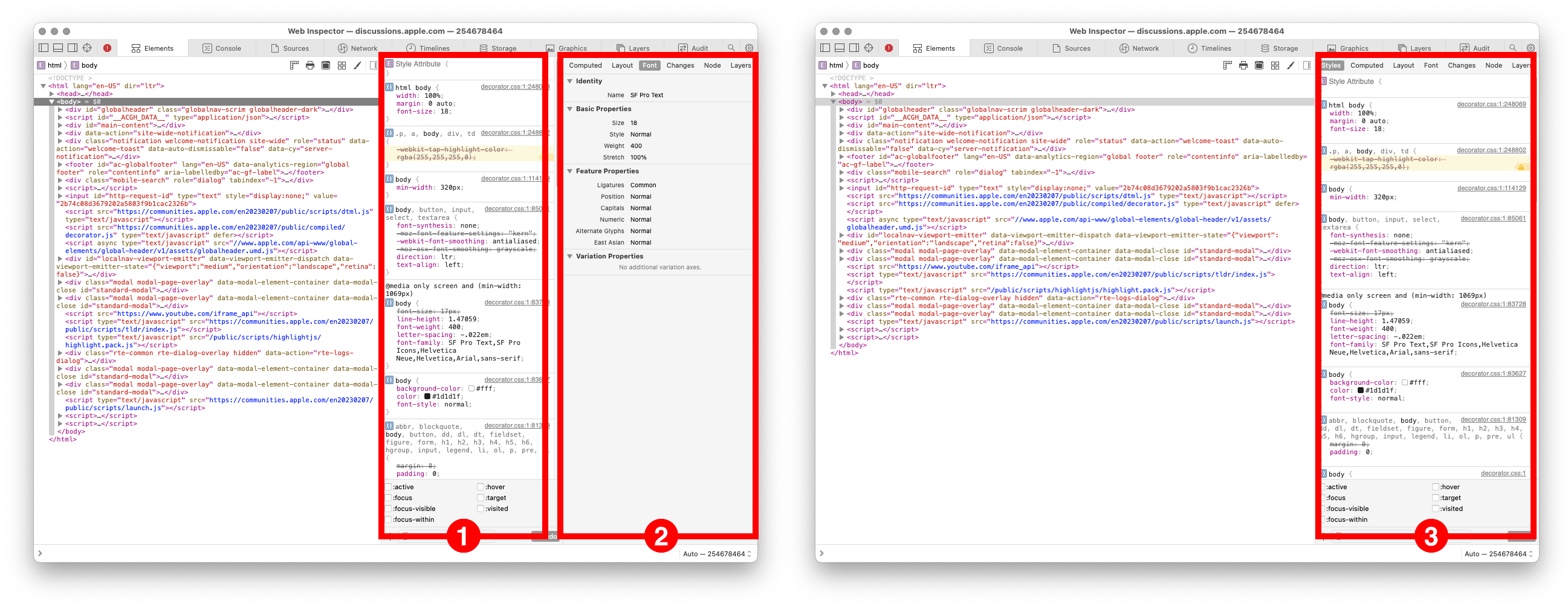In right inspector, open the Timelines tab
The width and height of the screenshot is (1568, 607).
pyautogui.click(x=1210, y=48)
